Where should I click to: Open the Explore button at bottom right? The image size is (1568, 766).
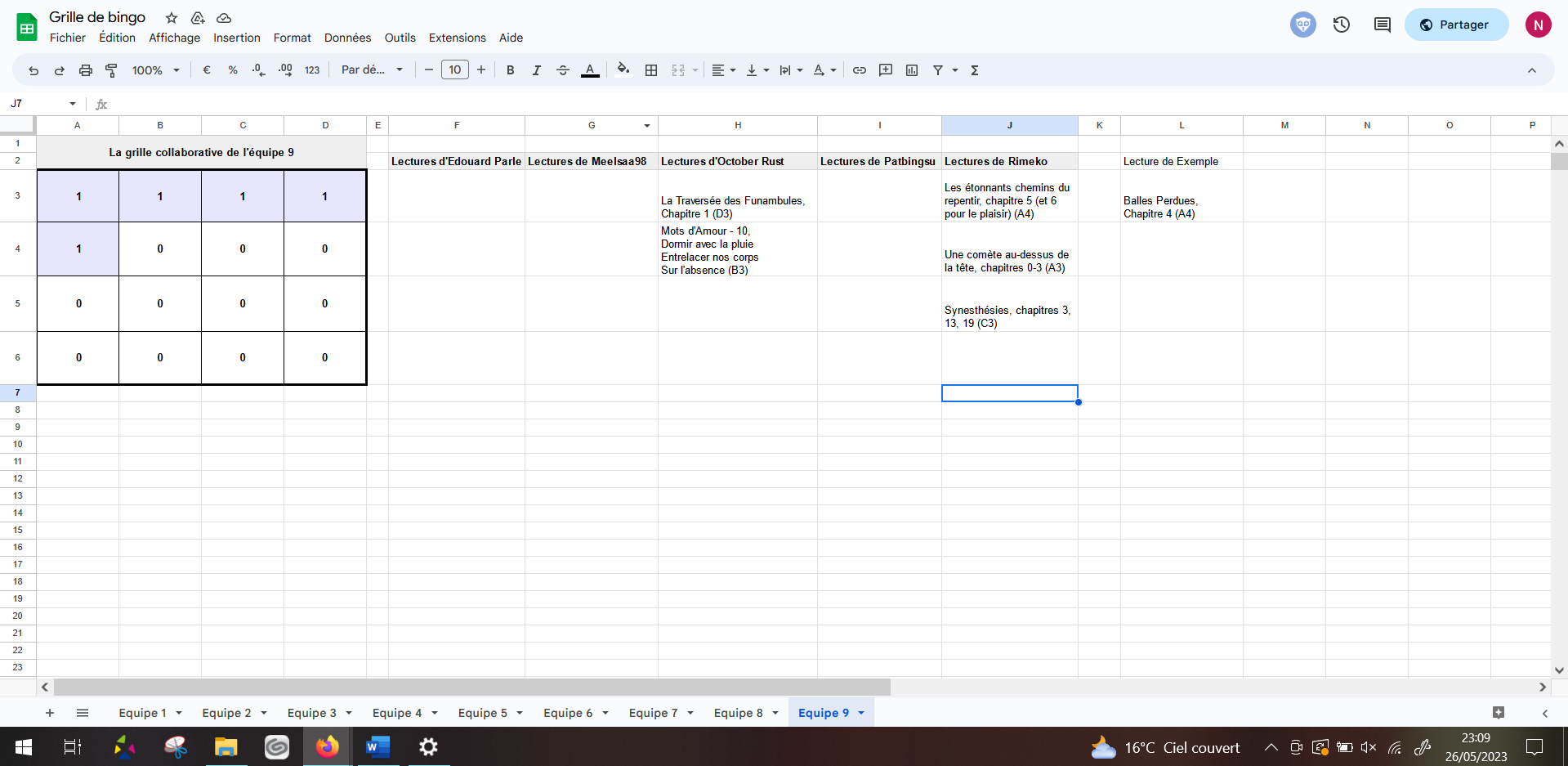coord(1499,713)
